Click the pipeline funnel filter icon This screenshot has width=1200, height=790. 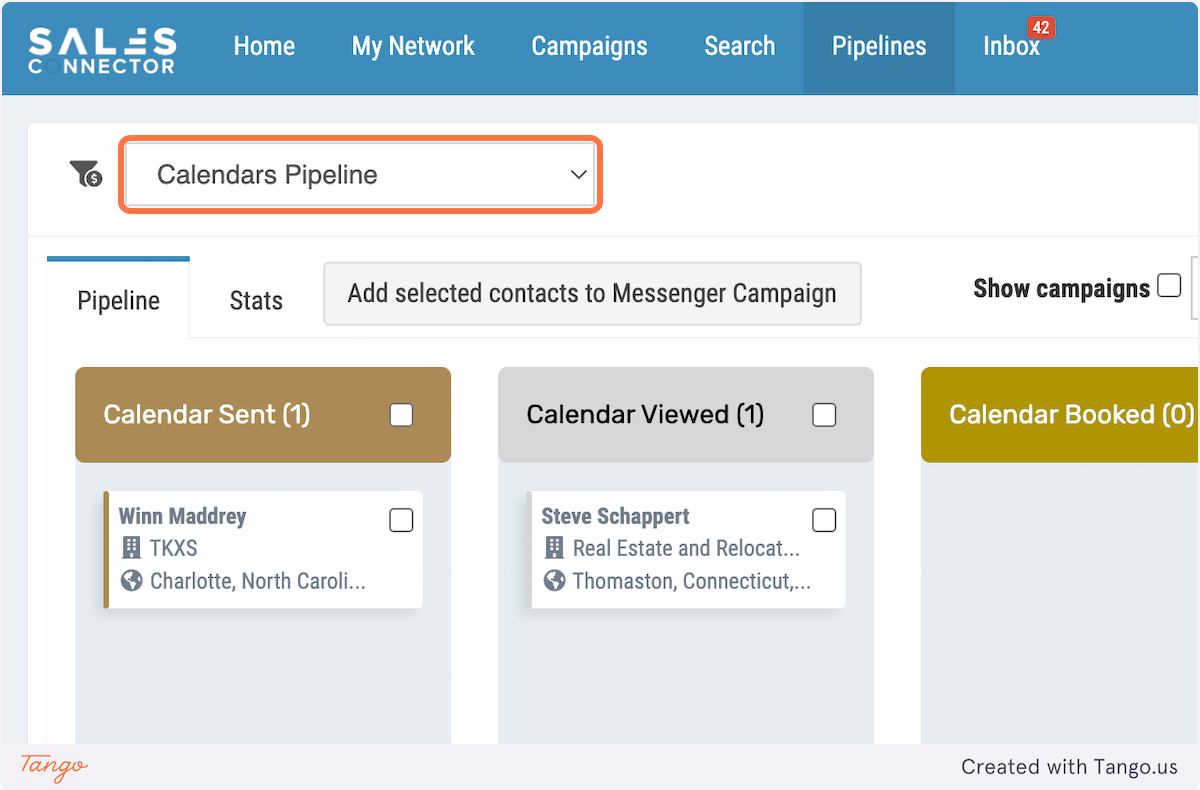coord(86,174)
